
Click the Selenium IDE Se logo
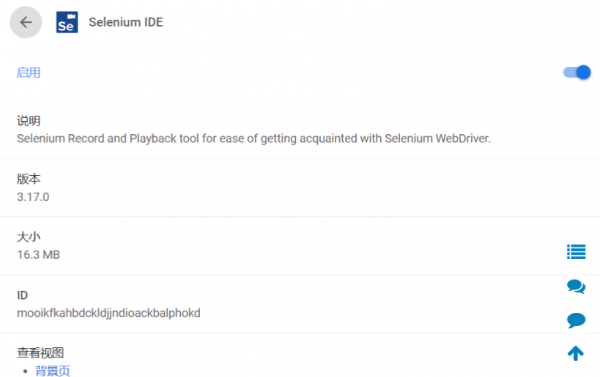tap(67, 22)
